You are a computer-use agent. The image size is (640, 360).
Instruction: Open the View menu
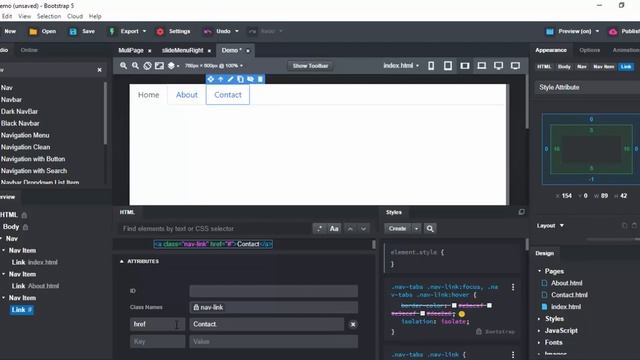(24, 16)
